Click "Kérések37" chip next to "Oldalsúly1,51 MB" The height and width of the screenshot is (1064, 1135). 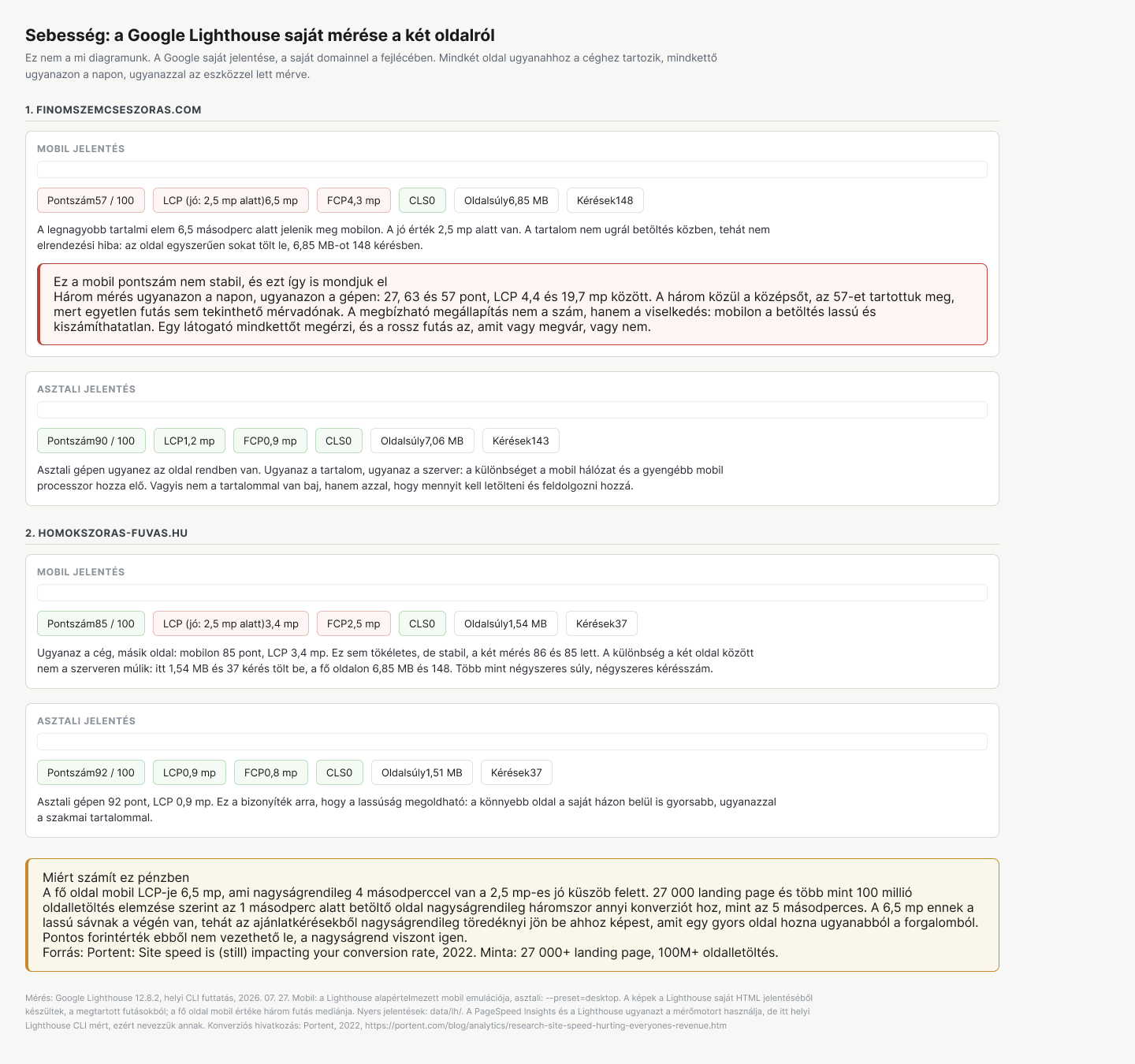[x=517, y=772]
